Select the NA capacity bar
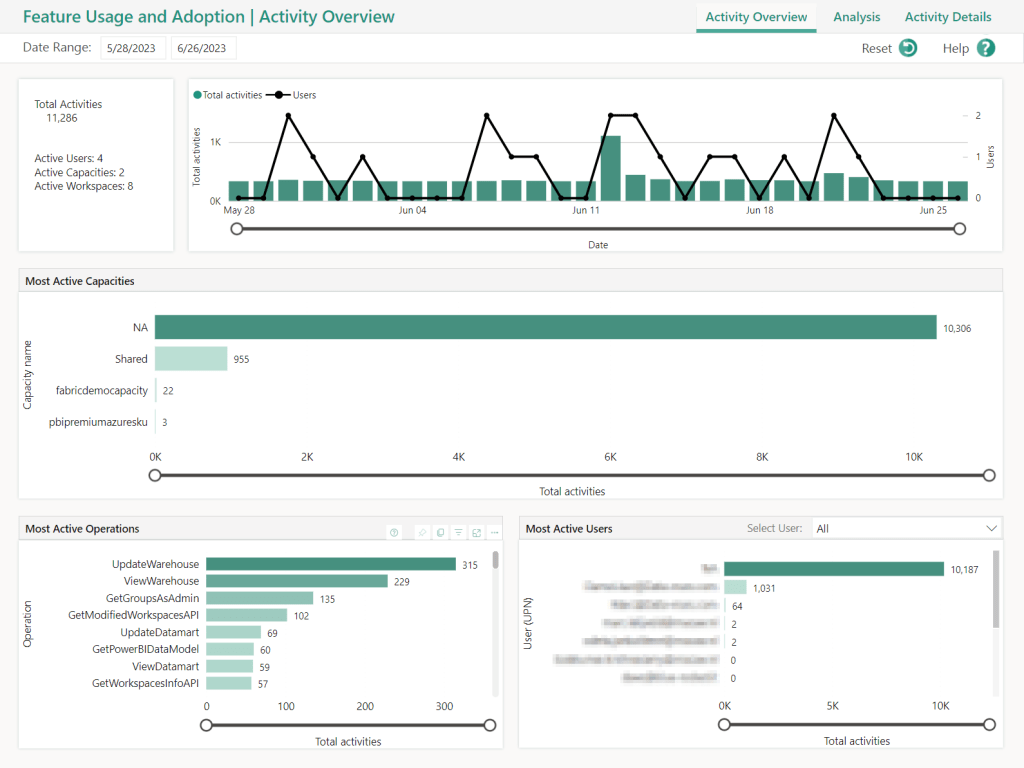 pyautogui.click(x=545, y=328)
